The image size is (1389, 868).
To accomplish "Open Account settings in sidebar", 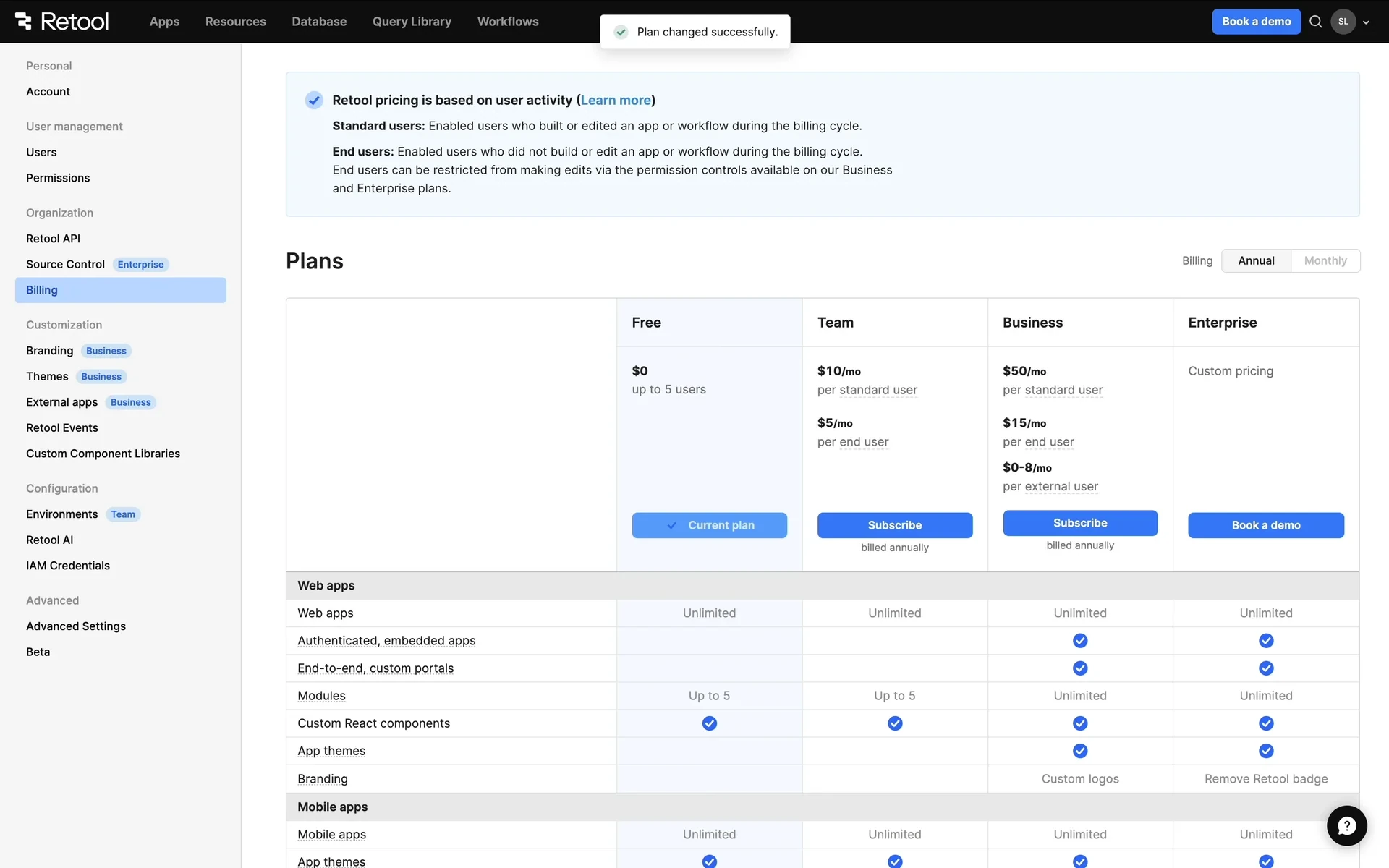I will (x=48, y=92).
